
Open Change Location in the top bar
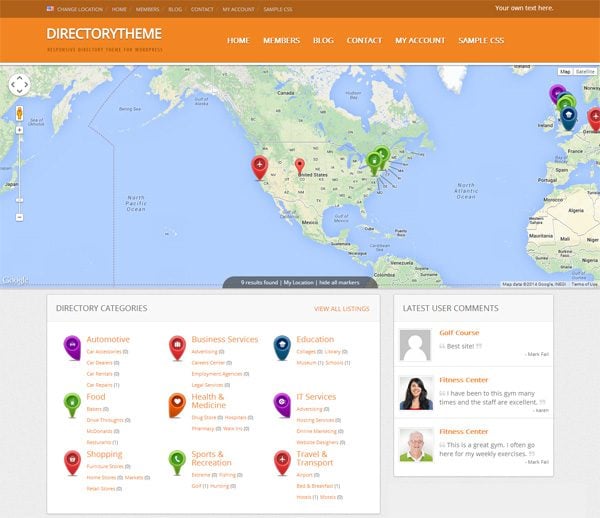pyautogui.click(x=80, y=9)
